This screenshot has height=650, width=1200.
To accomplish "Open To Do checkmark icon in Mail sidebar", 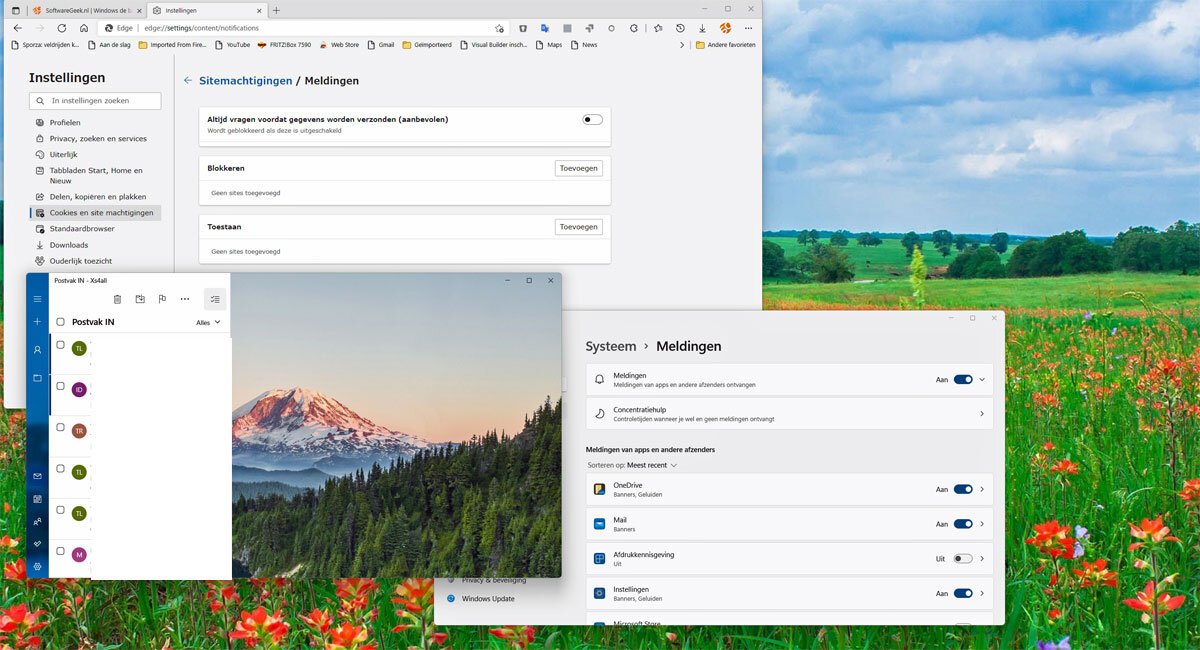I will coord(37,544).
